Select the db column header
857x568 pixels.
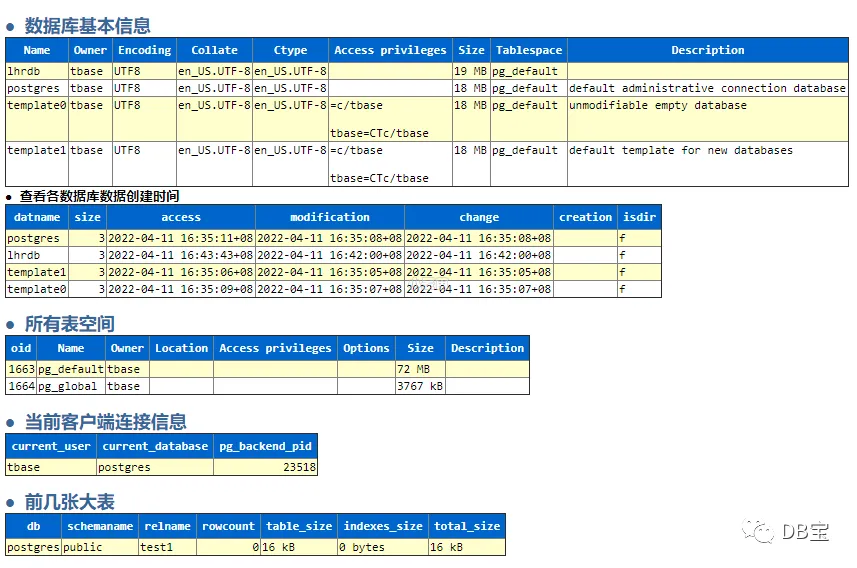pyautogui.click(x=33, y=526)
